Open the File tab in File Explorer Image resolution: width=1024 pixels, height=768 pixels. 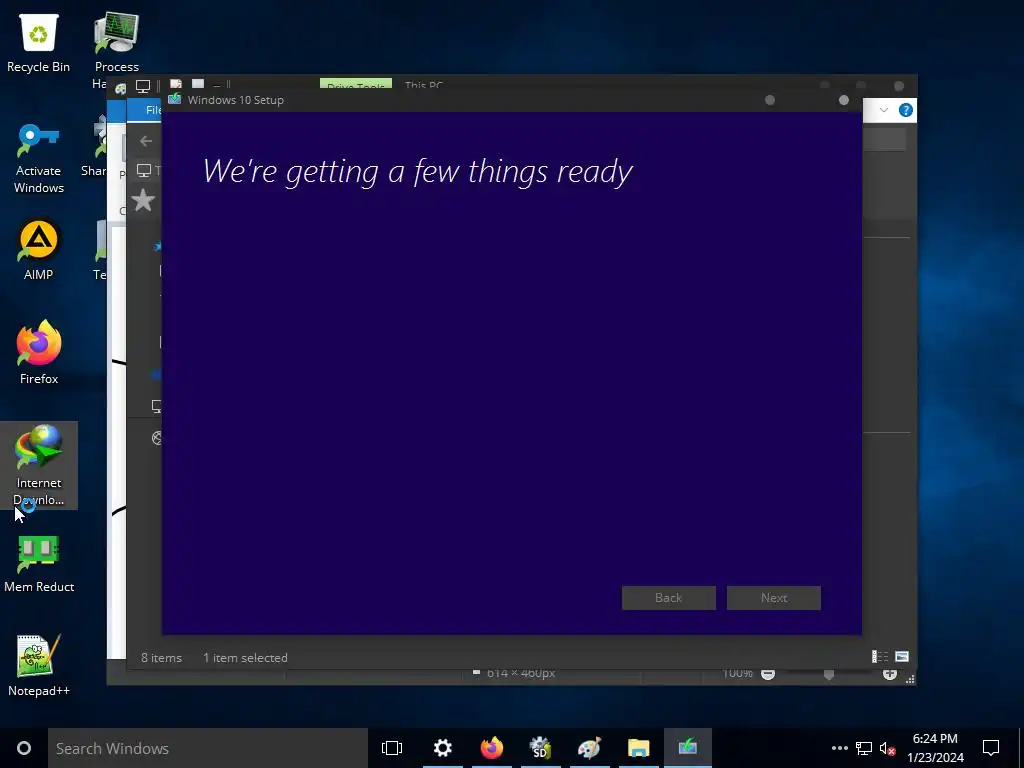(145, 110)
